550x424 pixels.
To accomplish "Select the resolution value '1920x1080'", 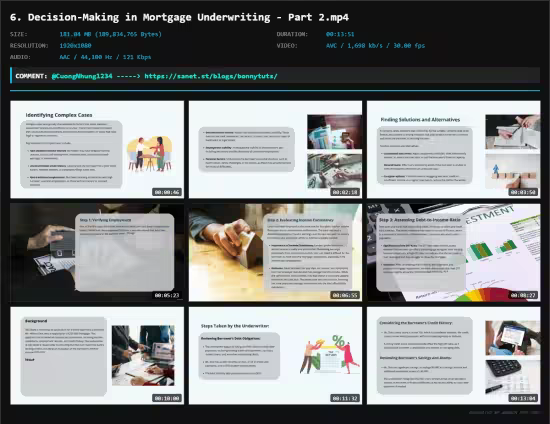I will pyautogui.click(x=75, y=46).
